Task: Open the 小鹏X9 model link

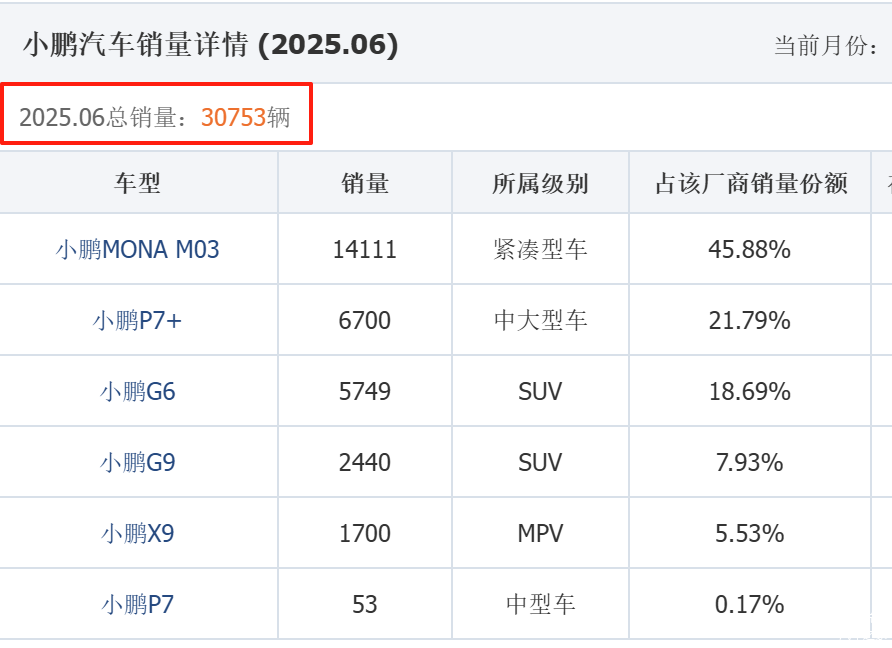Action: (137, 533)
